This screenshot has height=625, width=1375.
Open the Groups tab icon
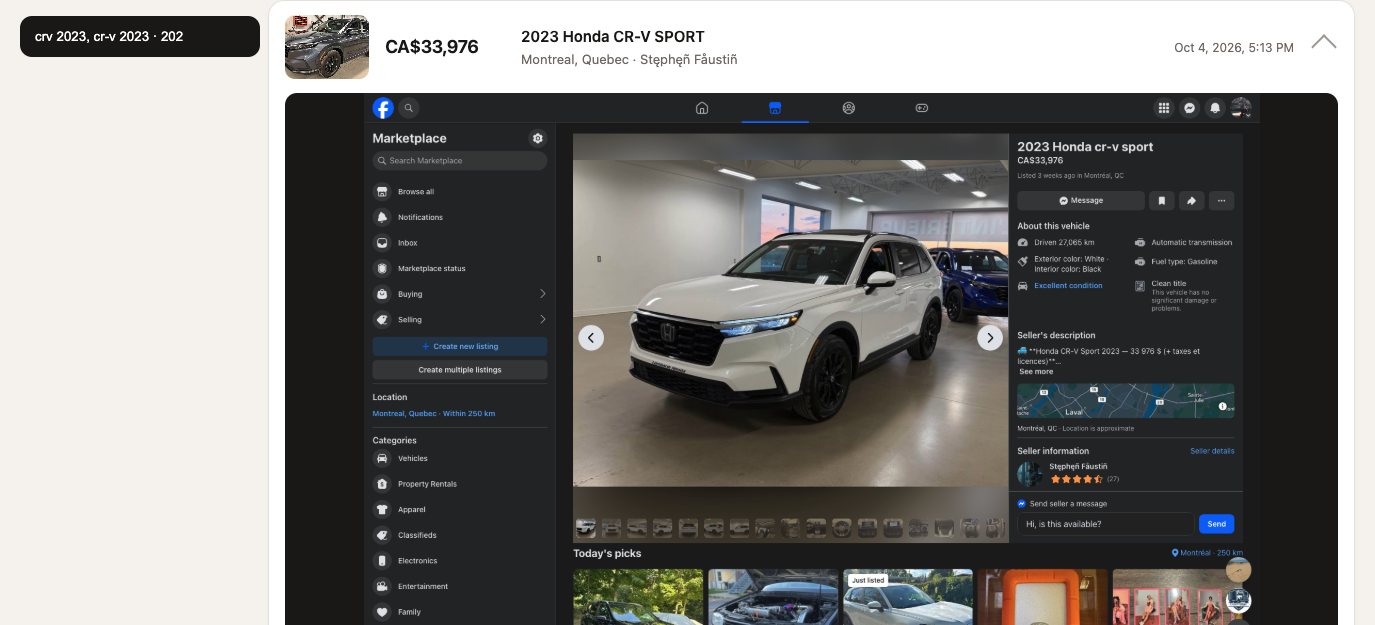click(849, 108)
